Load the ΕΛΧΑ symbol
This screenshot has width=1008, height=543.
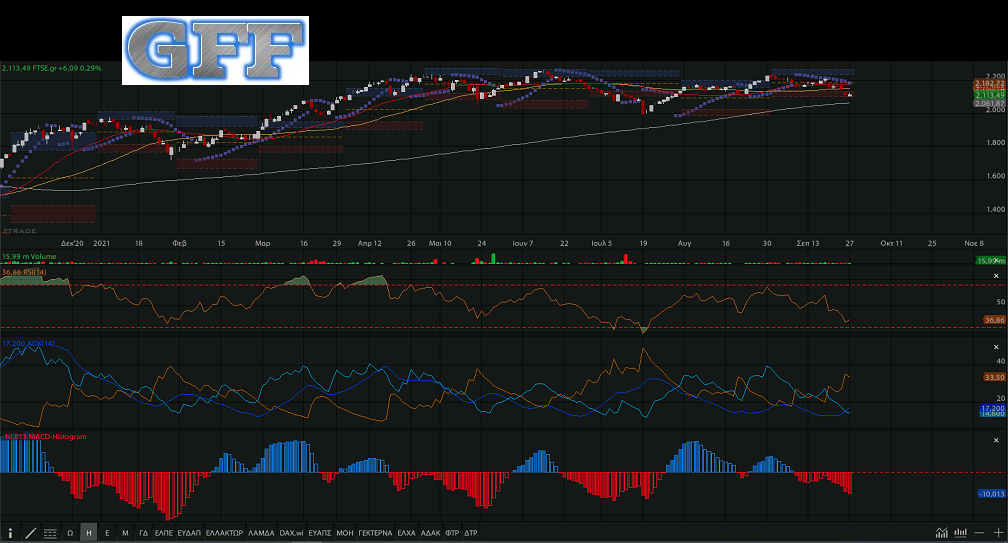[406, 533]
